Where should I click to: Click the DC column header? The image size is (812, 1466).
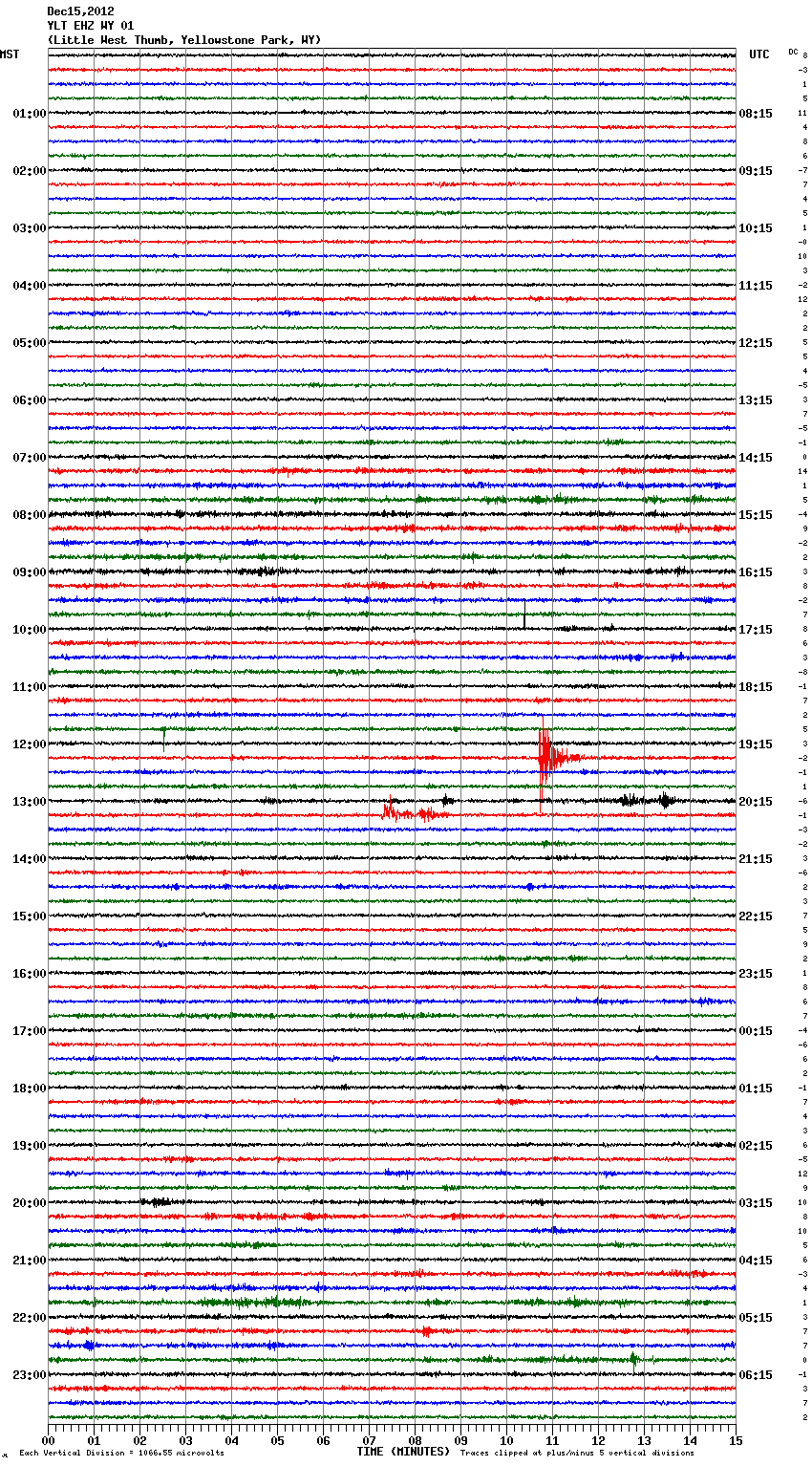793,52
